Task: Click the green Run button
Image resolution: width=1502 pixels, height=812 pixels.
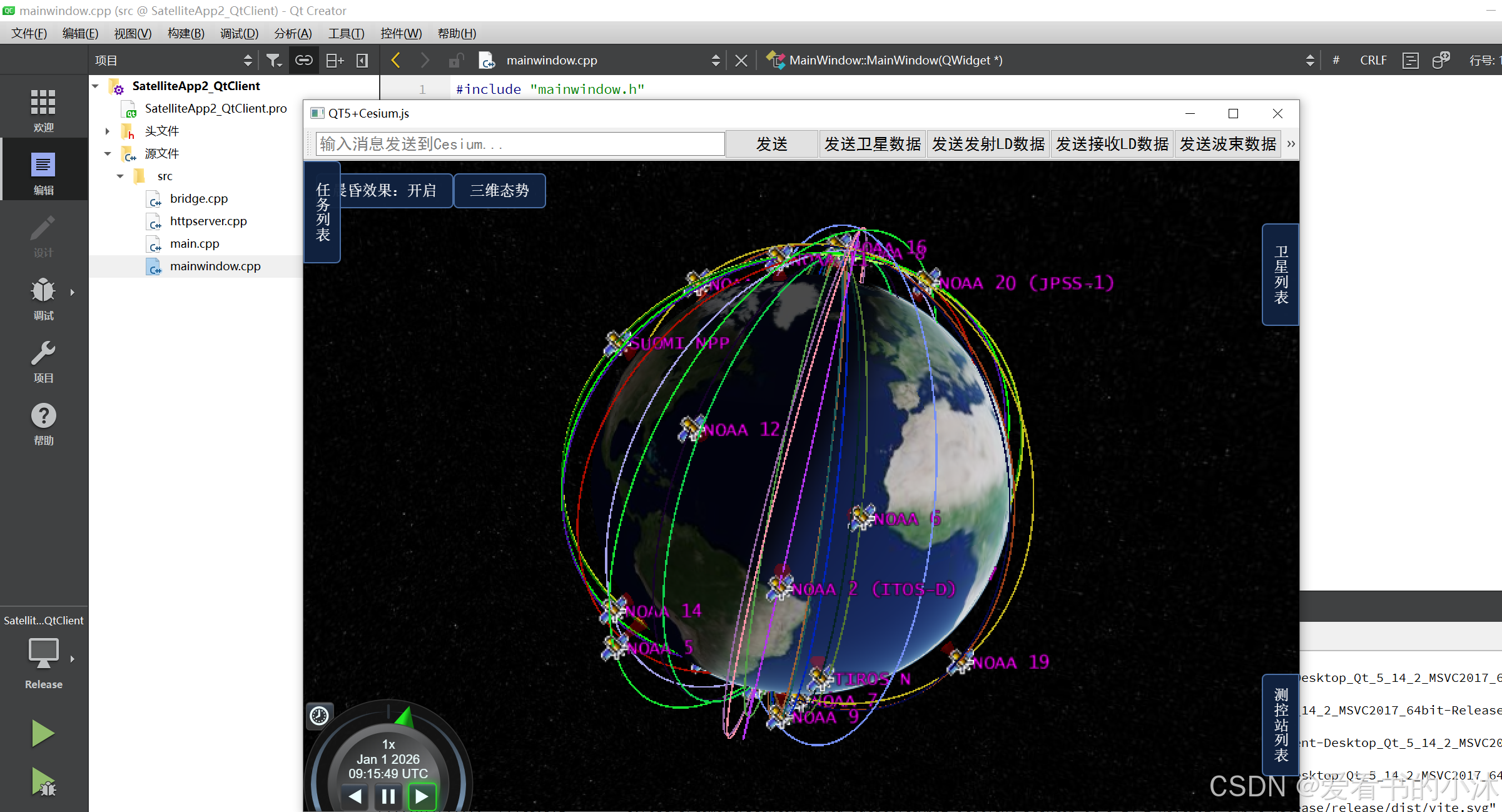Action: [x=43, y=733]
